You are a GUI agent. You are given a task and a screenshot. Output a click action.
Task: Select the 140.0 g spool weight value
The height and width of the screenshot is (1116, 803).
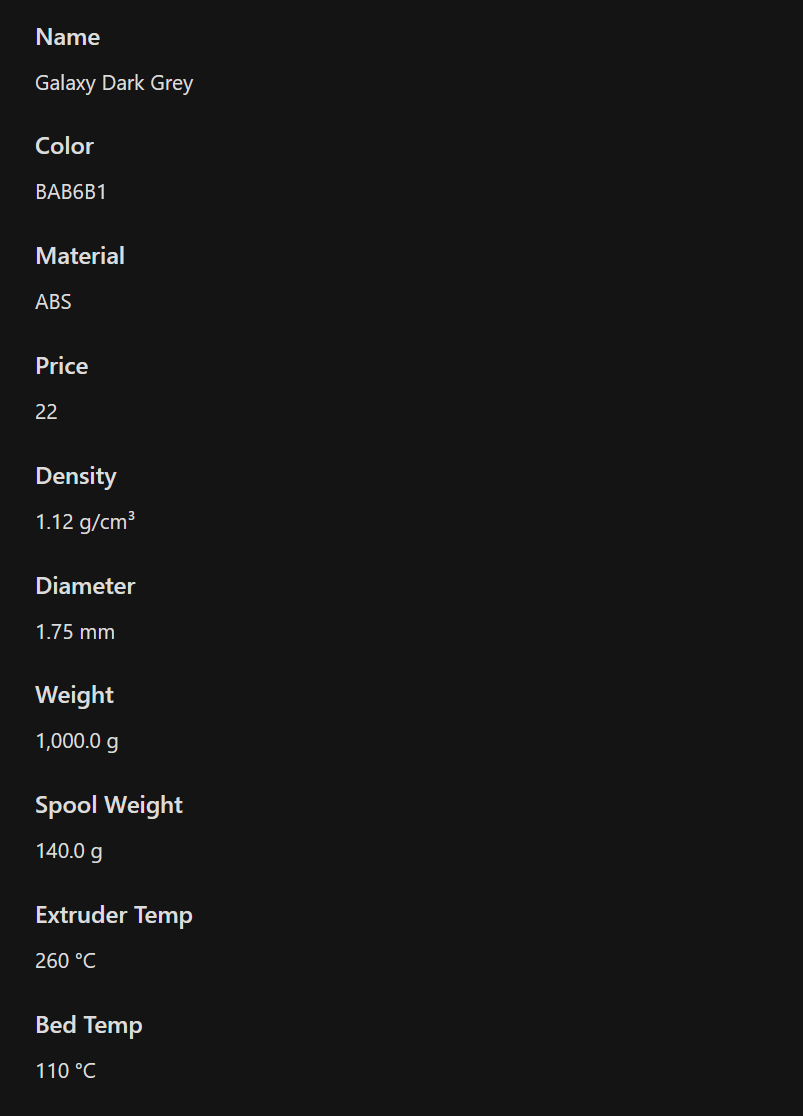69,851
